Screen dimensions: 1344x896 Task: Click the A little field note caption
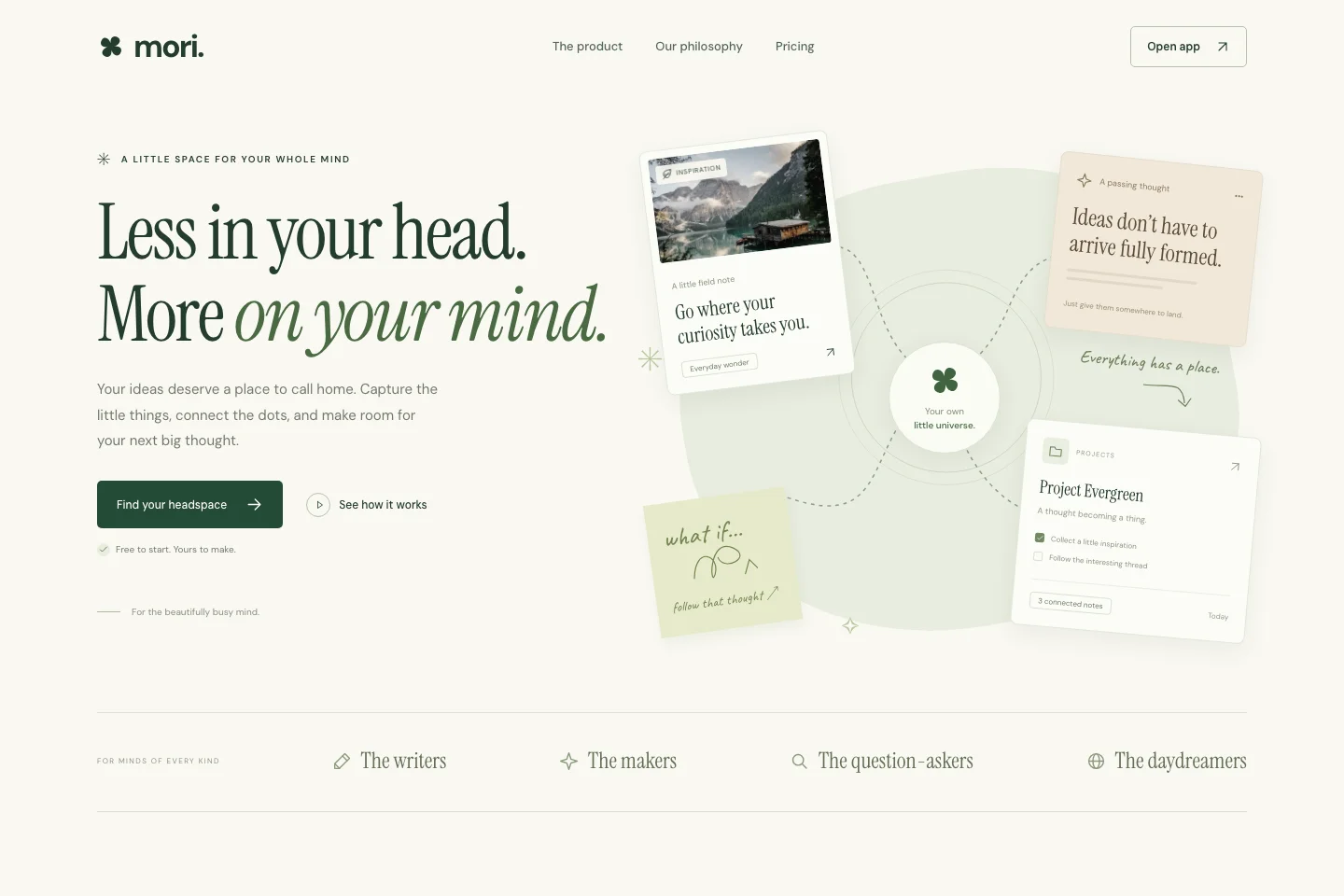point(703,282)
